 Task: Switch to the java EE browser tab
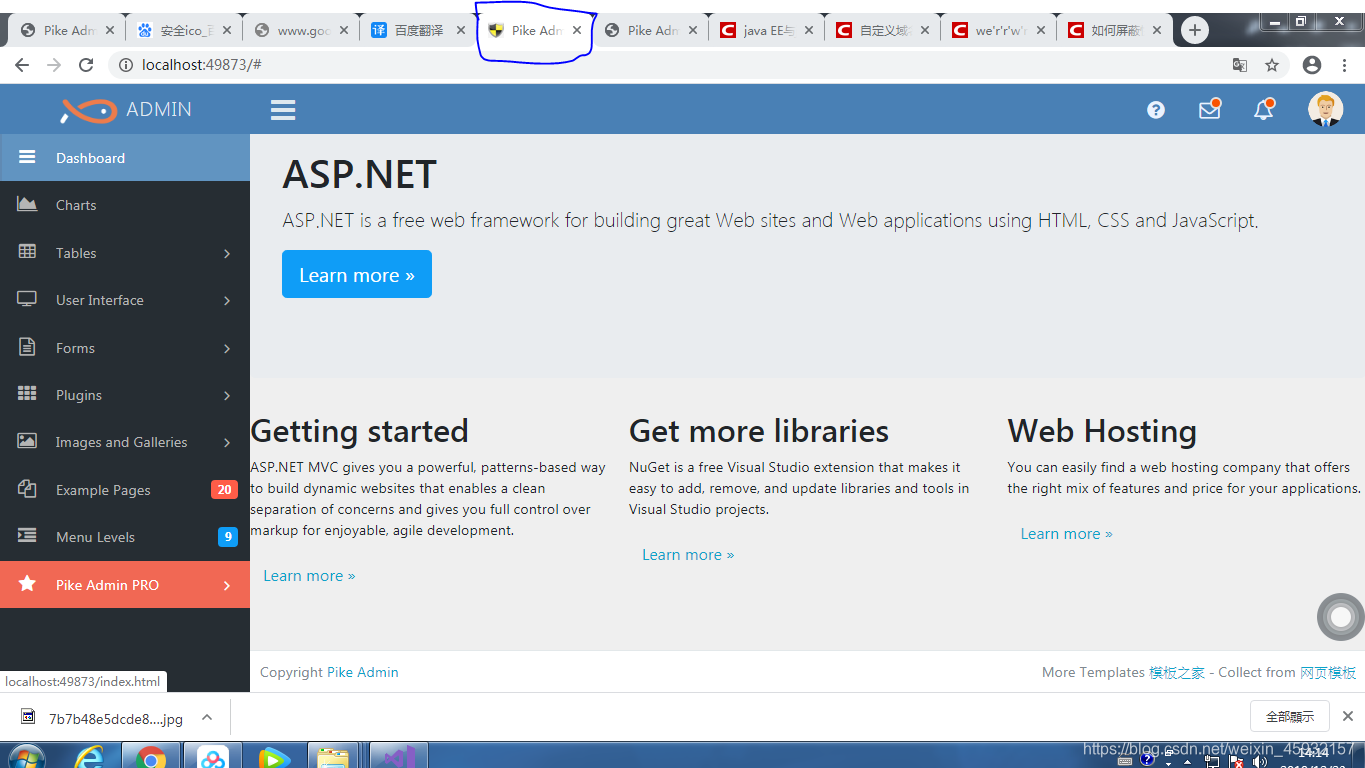[767, 30]
